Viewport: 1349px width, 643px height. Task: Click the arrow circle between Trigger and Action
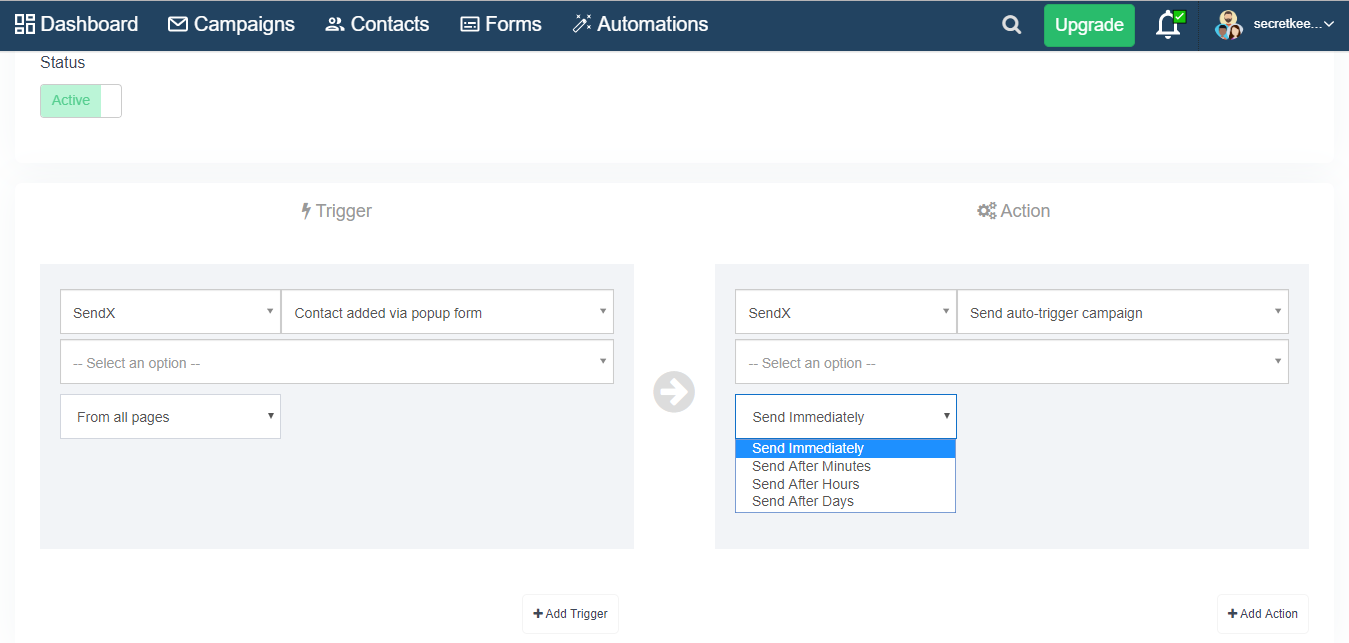tap(674, 392)
